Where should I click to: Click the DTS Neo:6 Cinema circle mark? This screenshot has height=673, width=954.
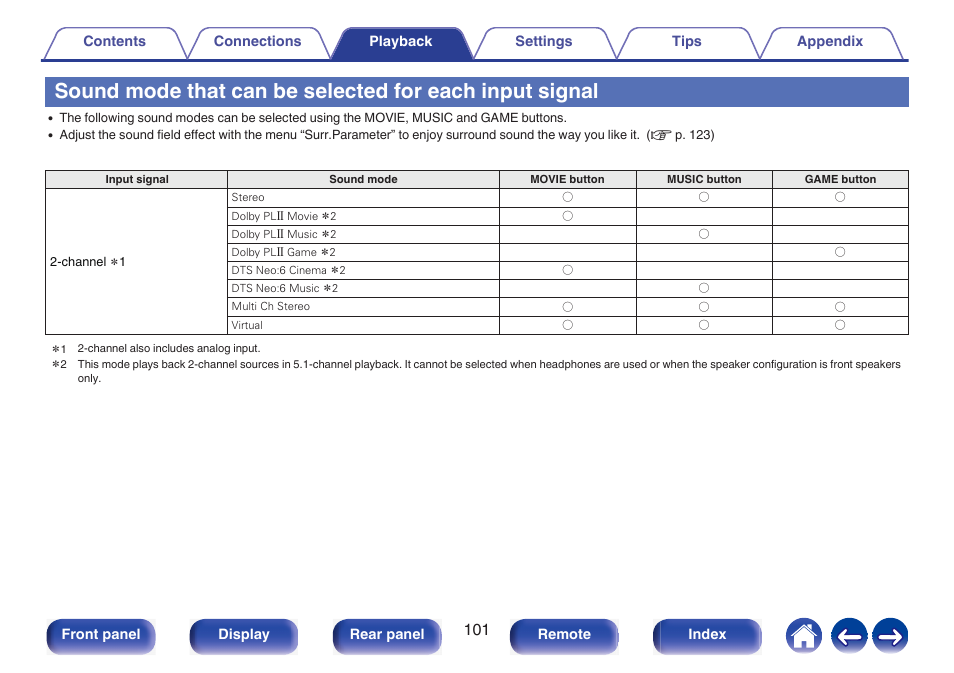568,270
